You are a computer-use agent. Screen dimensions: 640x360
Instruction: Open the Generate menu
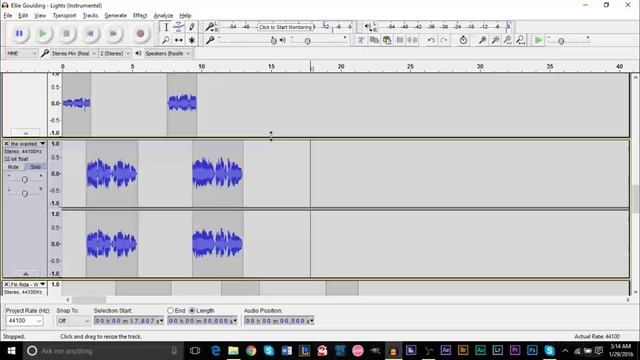pos(116,16)
